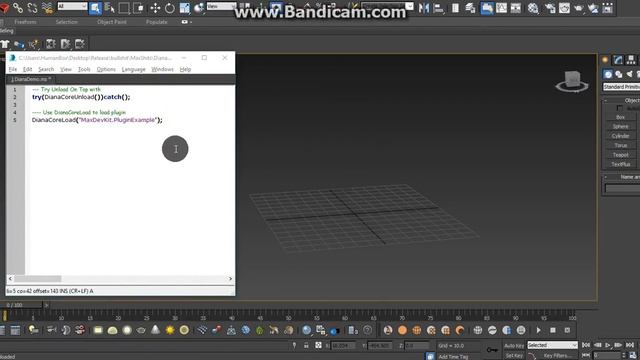This screenshot has width=640, height=360.
Task: Click the Bind to Space Warp icon
Action: coord(47,7)
